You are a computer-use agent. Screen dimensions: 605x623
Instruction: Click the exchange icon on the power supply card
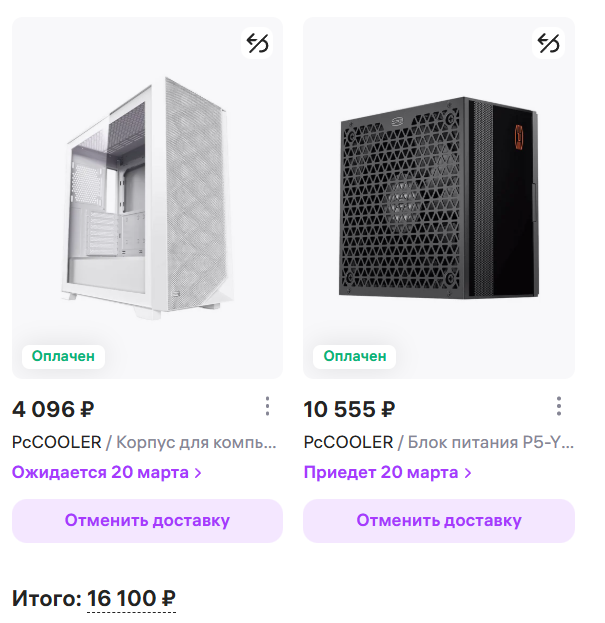pos(548,43)
